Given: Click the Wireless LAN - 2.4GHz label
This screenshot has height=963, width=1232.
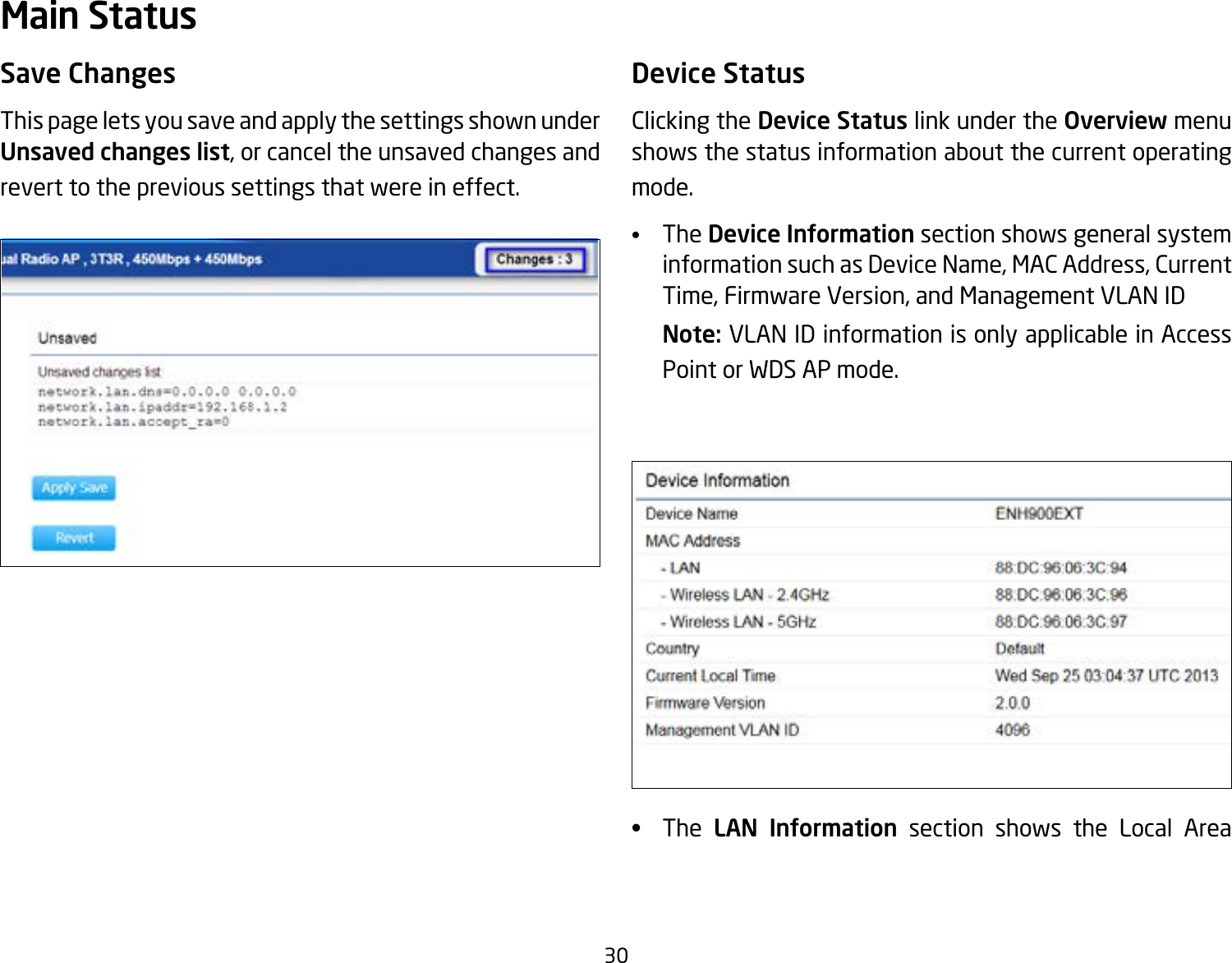Looking at the screenshot, I should [745, 595].
